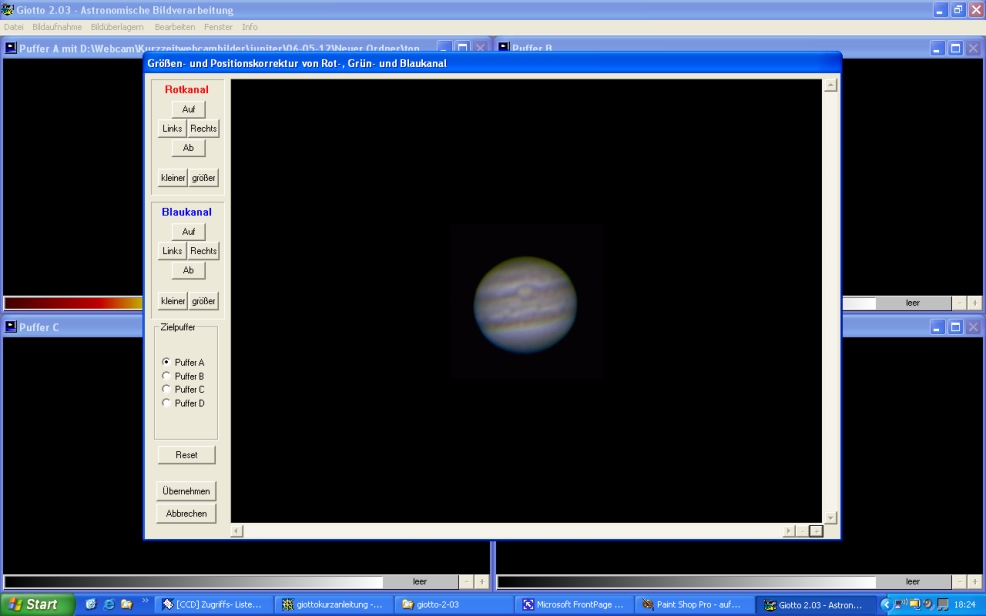The width and height of the screenshot is (986, 616).
Task: Move the Blaukanal down with Ab
Action: coord(188,271)
